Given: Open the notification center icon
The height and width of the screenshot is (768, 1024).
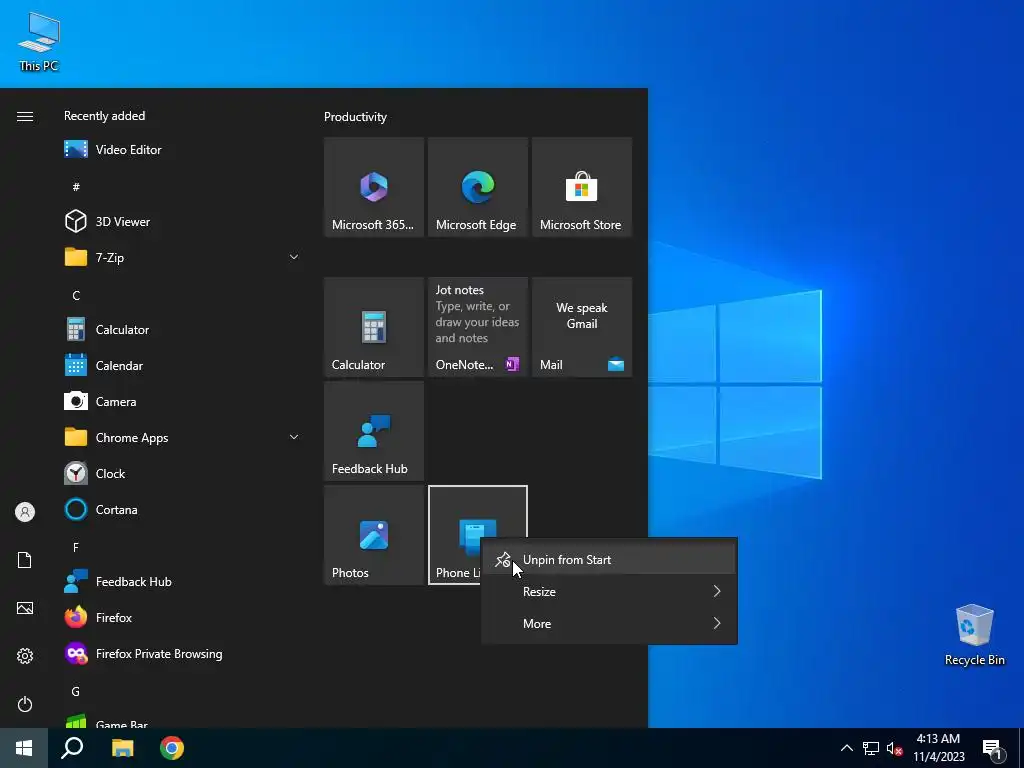Looking at the screenshot, I should pyautogui.click(x=993, y=748).
